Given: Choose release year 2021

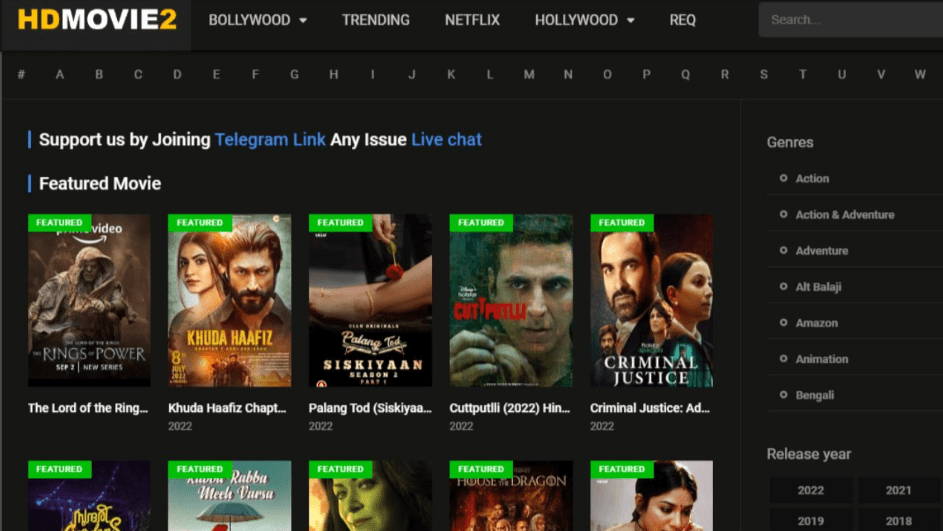Looking at the screenshot, I should click(898, 490).
